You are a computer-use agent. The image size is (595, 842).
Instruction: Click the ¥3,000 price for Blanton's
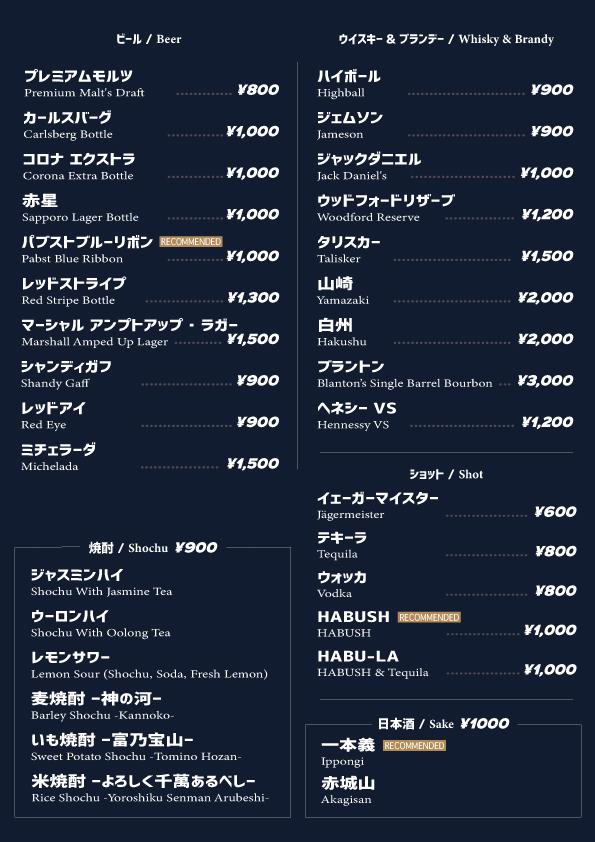click(545, 381)
